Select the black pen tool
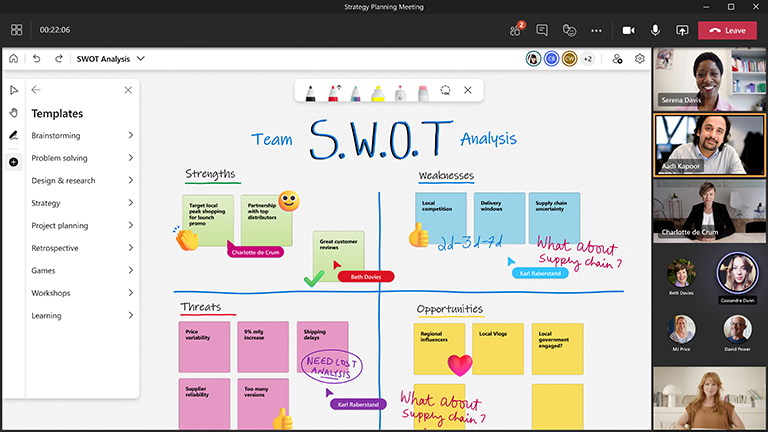This screenshot has width=768, height=432. click(309, 91)
